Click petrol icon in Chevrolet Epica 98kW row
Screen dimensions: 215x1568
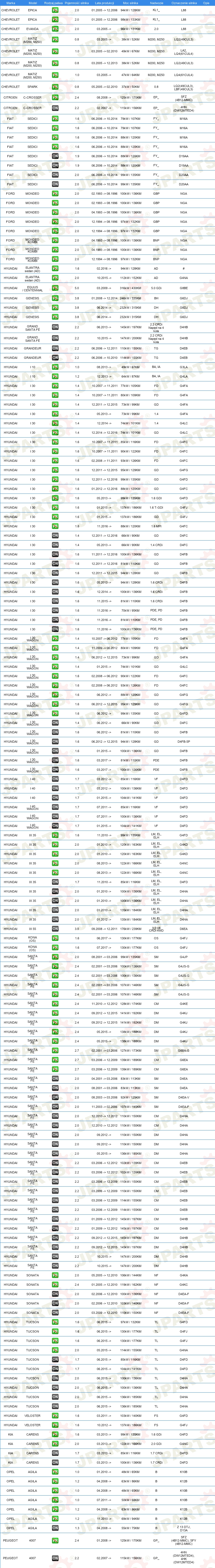pos(55,20)
